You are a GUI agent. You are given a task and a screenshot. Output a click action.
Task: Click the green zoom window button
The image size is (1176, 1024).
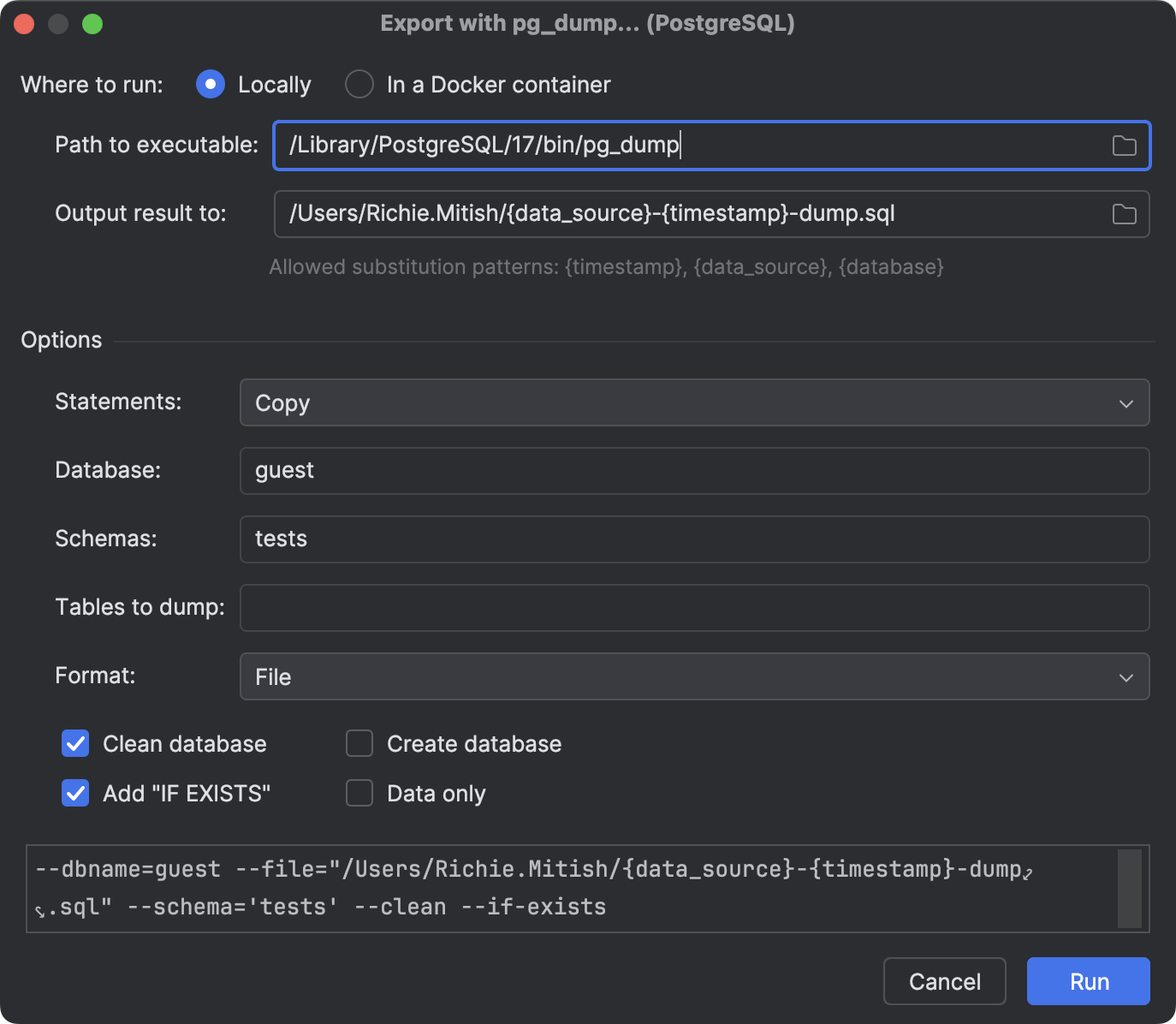[94, 23]
